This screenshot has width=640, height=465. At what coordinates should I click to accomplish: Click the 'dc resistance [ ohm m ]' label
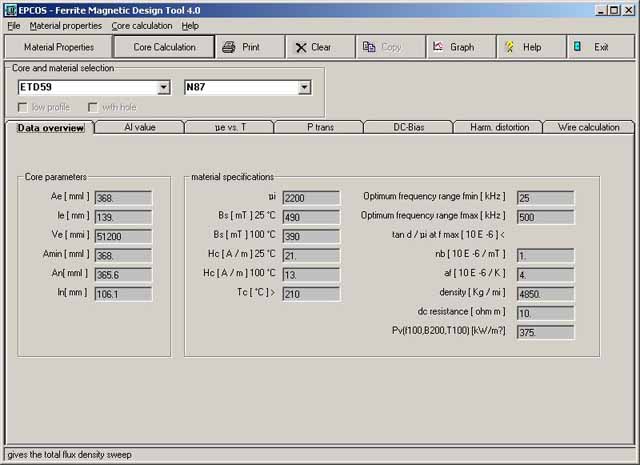point(461,311)
